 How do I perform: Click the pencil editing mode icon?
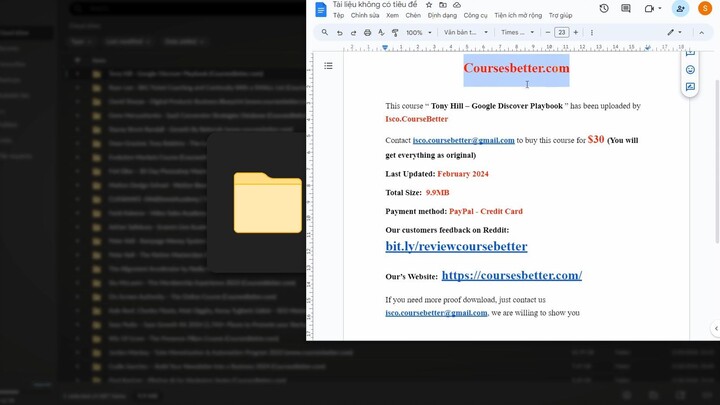pos(670,33)
